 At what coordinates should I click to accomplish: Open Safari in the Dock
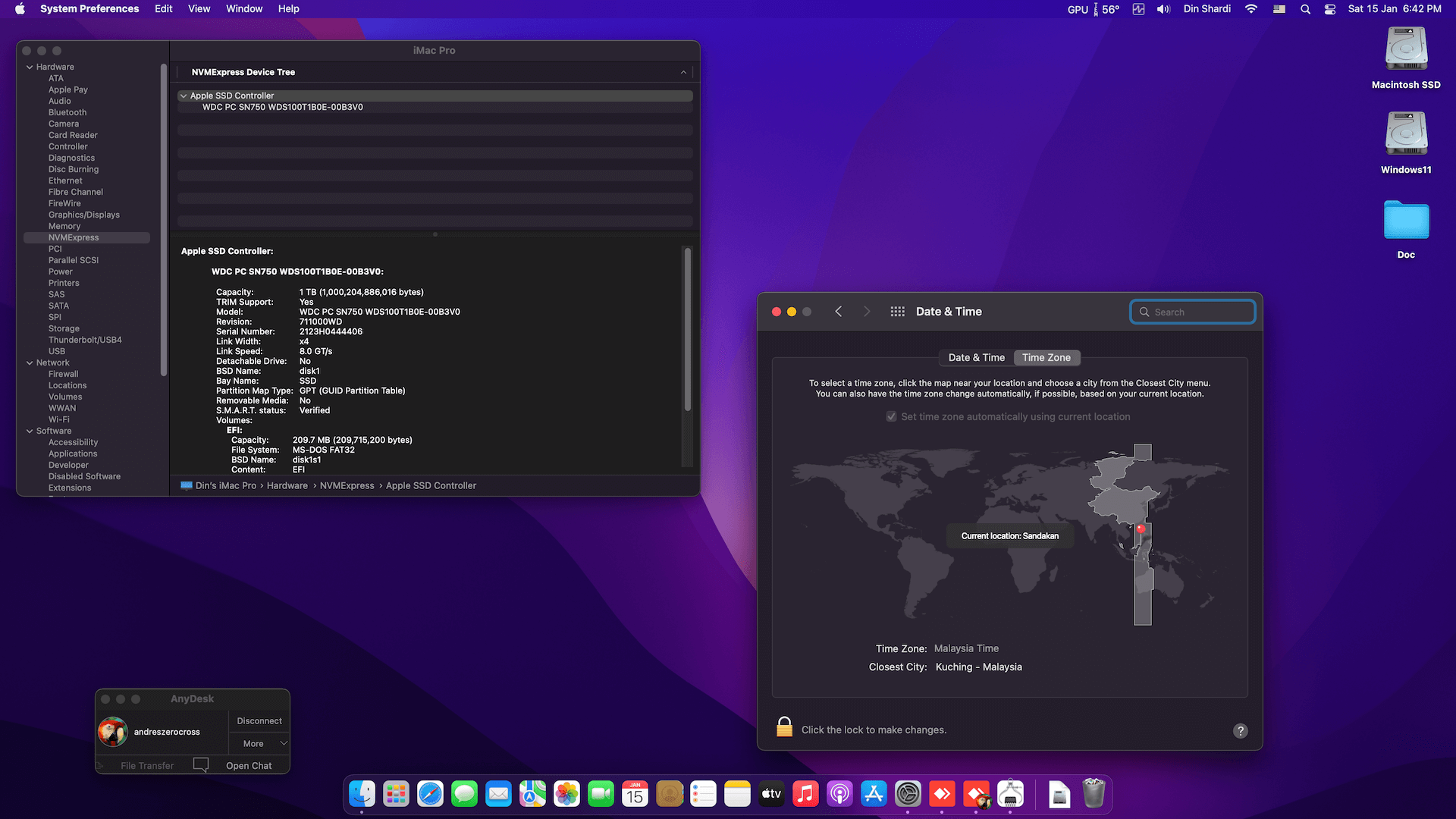(430, 794)
